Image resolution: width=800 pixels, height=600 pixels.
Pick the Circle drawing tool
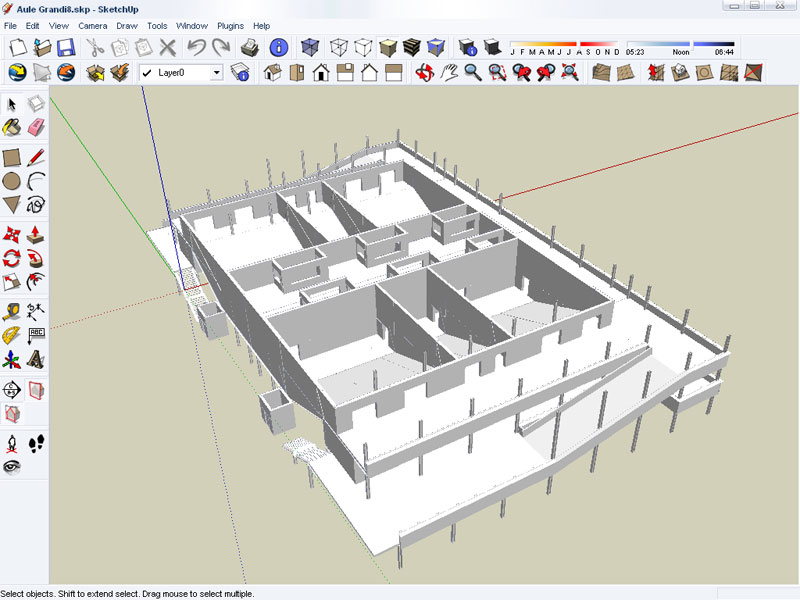tap(12, 181)
